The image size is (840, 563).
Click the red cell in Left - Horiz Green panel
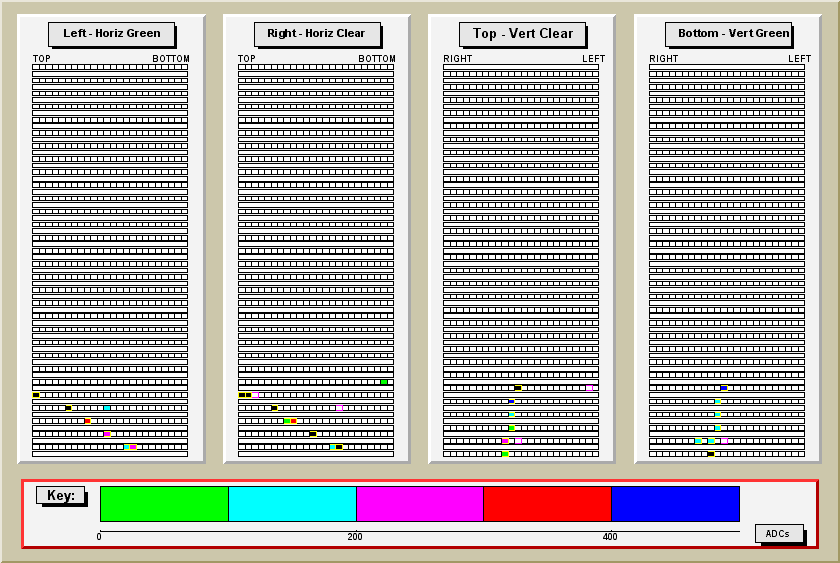coord(87,421)
